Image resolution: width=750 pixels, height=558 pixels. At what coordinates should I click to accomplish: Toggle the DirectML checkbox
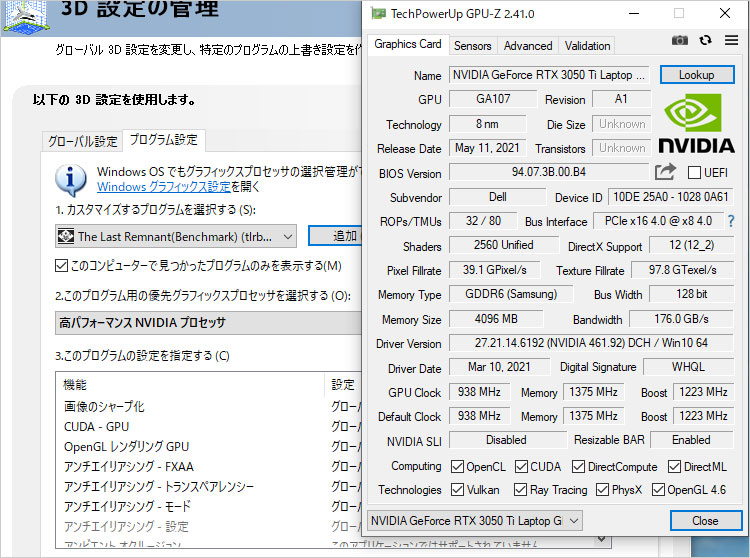(674, 466)
